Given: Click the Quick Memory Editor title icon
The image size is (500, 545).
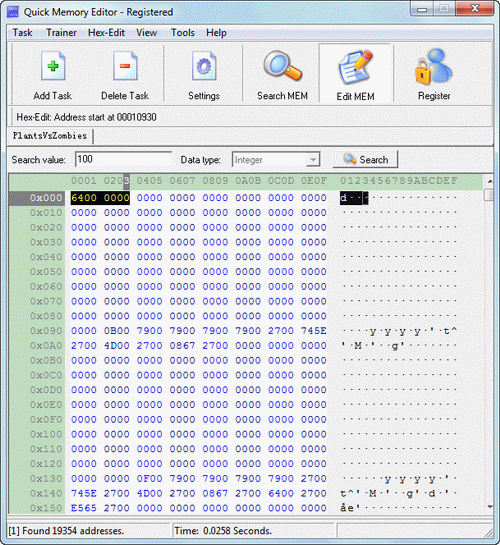Looking at the screenshot, I should coord(13,12).
